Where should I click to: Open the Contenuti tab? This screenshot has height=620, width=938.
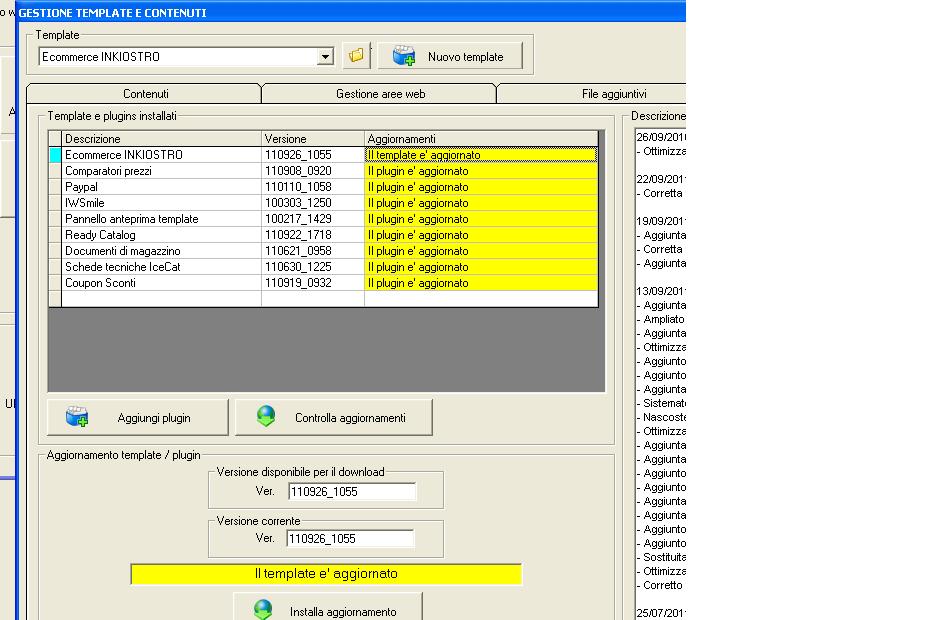click(x=145, y=94)
